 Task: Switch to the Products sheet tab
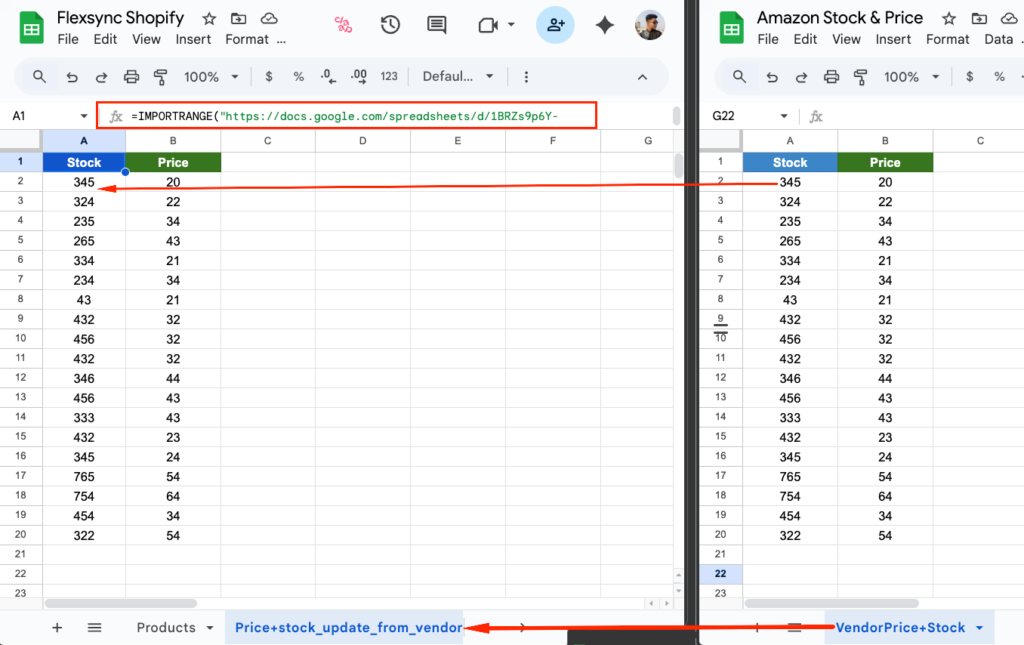coord(166,628)
